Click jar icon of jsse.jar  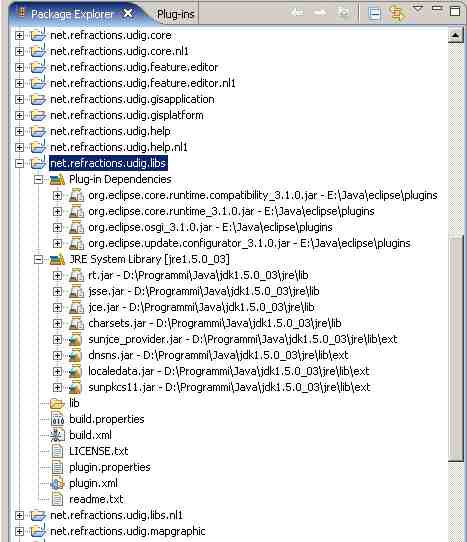point(76,291)
